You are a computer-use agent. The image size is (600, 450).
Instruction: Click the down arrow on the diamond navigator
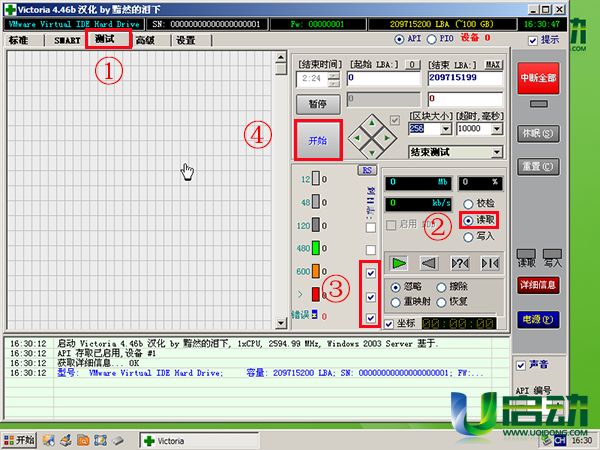coord(372,153)
